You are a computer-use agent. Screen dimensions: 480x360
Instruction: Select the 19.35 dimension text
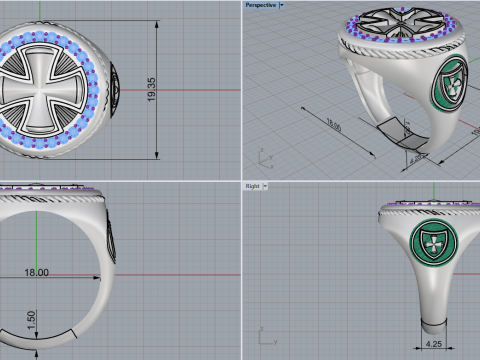click(151, 90)
